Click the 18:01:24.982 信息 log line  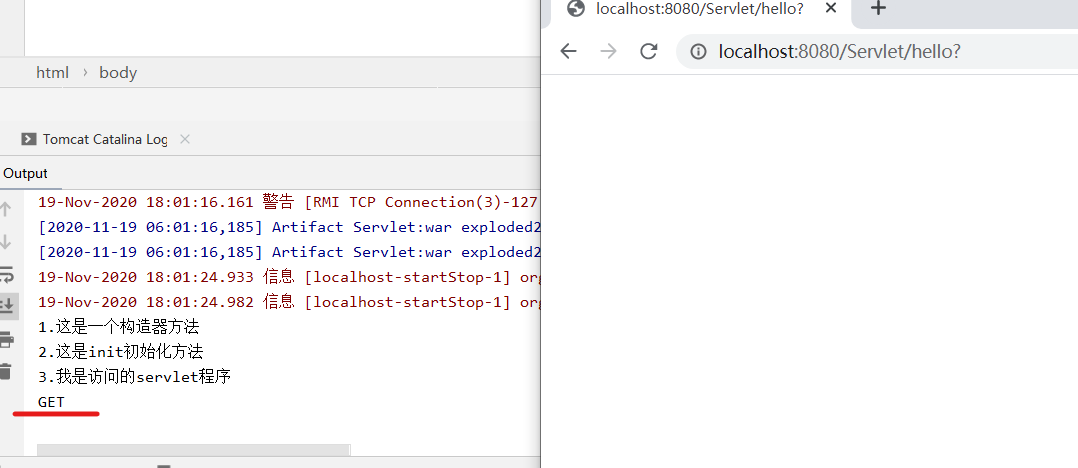point(289,302)
